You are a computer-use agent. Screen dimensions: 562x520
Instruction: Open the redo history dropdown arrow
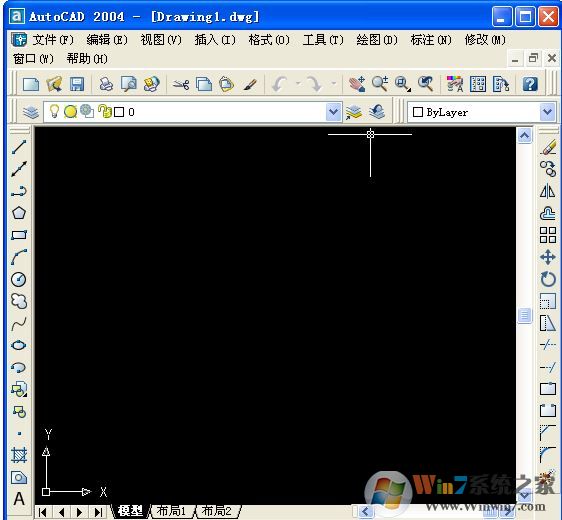334,84
